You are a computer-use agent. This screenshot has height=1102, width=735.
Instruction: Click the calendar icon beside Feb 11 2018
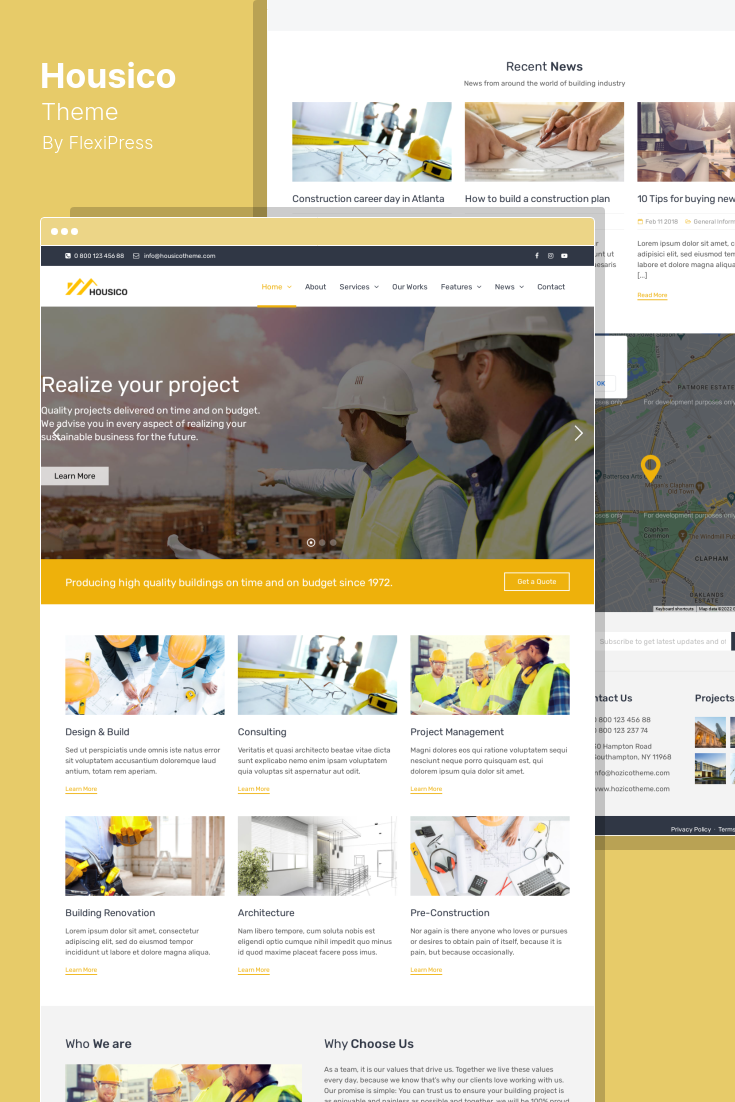(640, 221)
